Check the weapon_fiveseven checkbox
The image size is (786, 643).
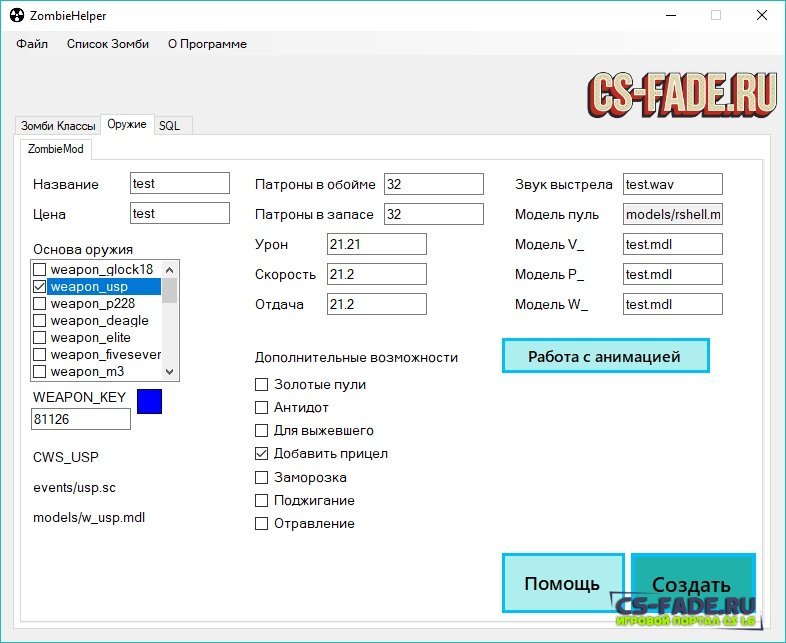coord(40,355)
